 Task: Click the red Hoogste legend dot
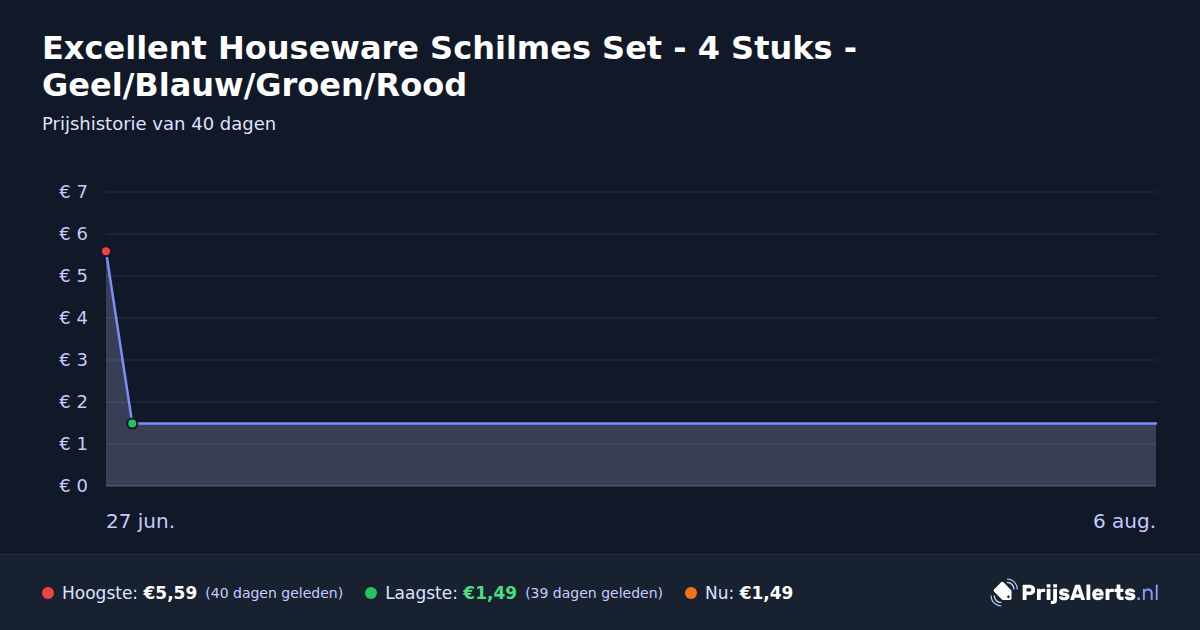point(48,593)
